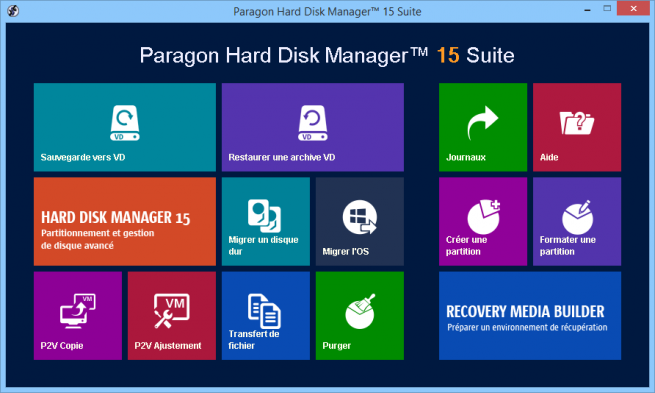Open the Recovery Media Builder tile
655x393 pixels.
530,316
